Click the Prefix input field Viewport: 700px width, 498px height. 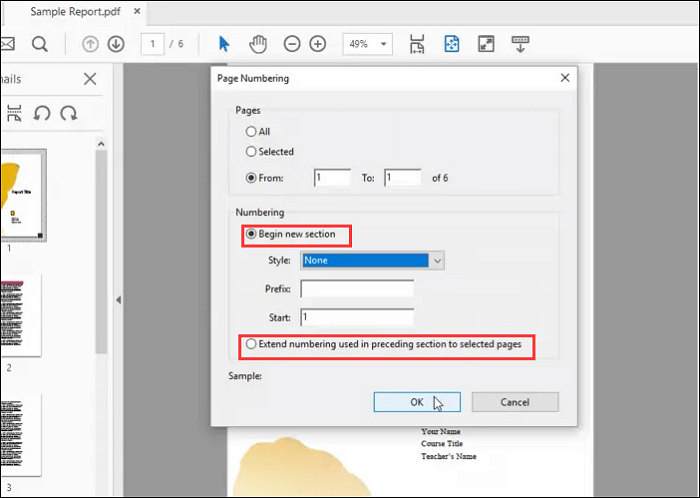[x=356, y=289]
